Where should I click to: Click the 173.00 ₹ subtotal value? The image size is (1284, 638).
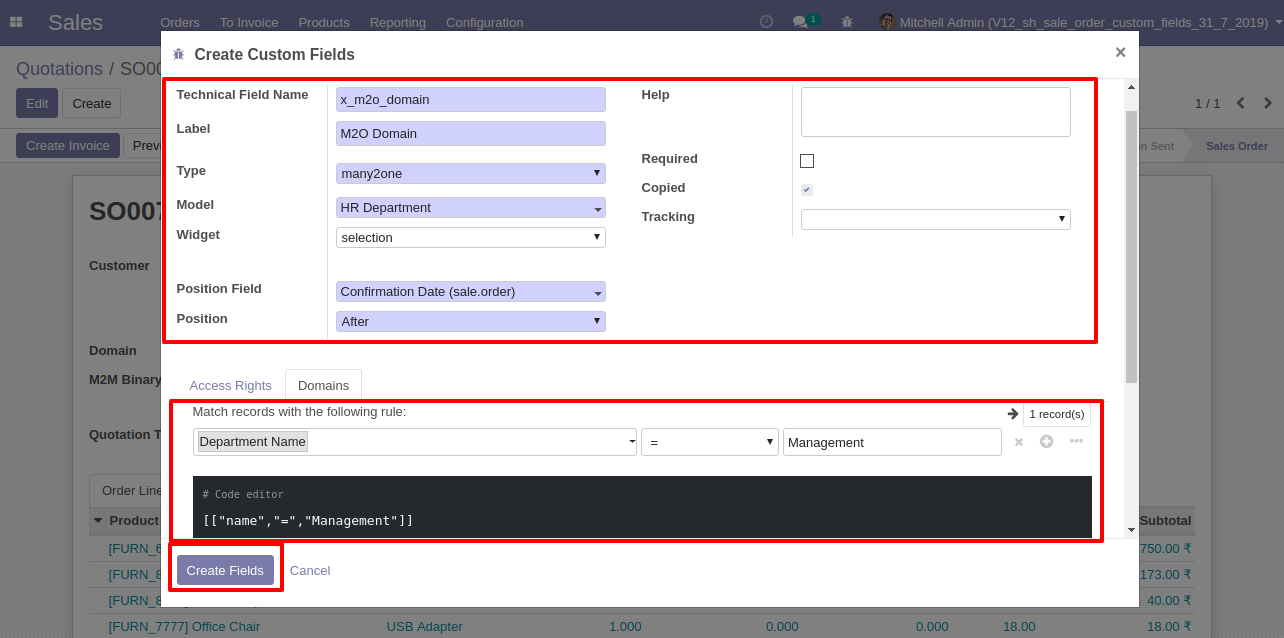[x=1165, y=574]
